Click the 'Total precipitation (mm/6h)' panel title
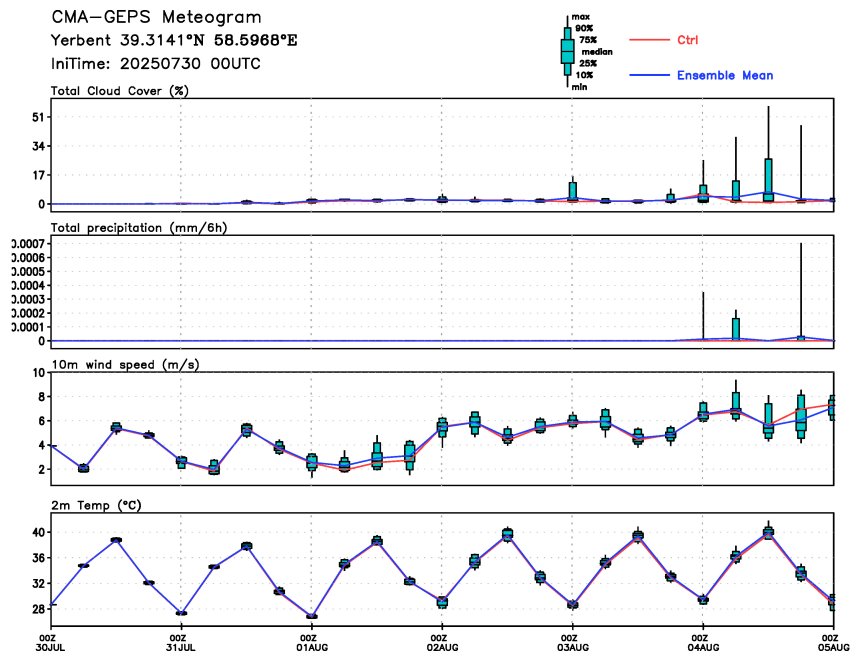This screenshot has width=860, height=663. point(139,228)
